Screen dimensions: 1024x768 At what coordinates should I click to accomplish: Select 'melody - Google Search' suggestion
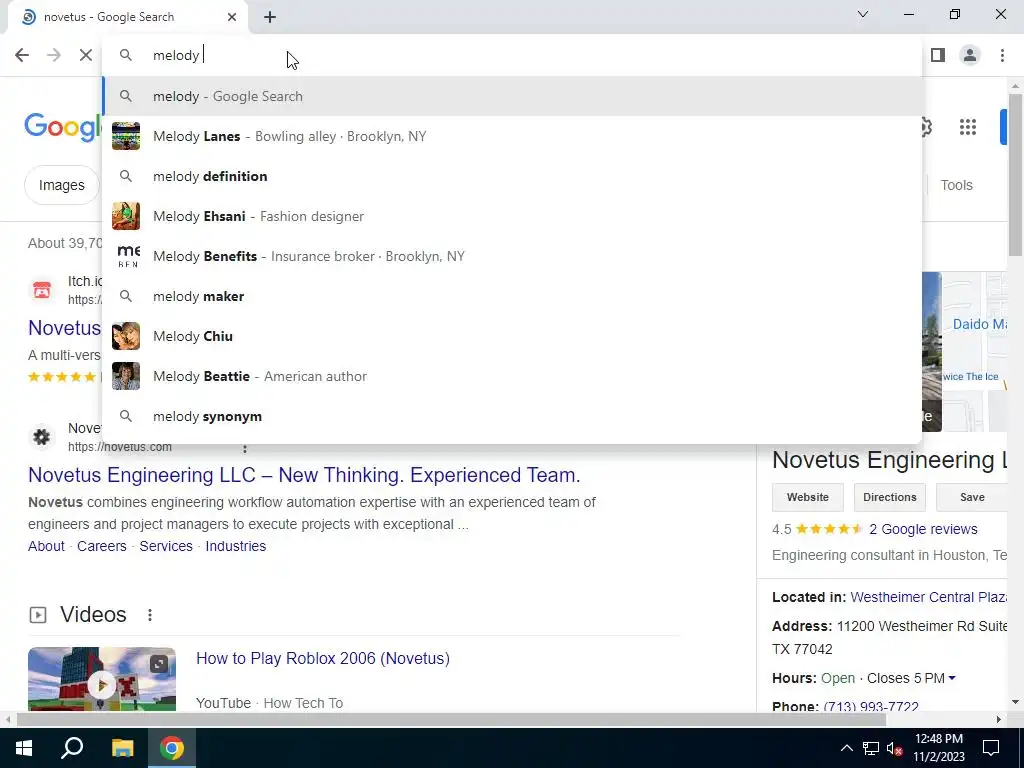512,96
